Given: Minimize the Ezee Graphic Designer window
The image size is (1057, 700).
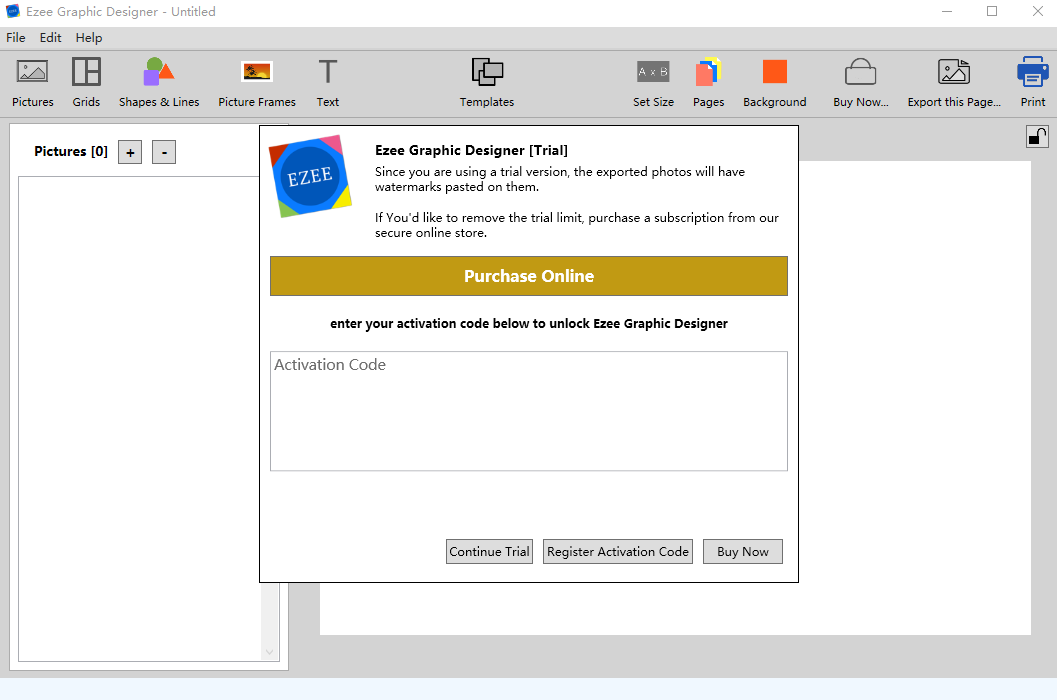Looking at the screenshot, I should (947, 11).
